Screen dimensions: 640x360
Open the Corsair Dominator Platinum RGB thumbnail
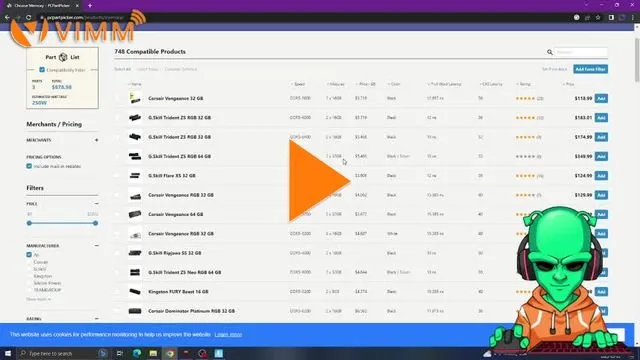click(135, 311)
